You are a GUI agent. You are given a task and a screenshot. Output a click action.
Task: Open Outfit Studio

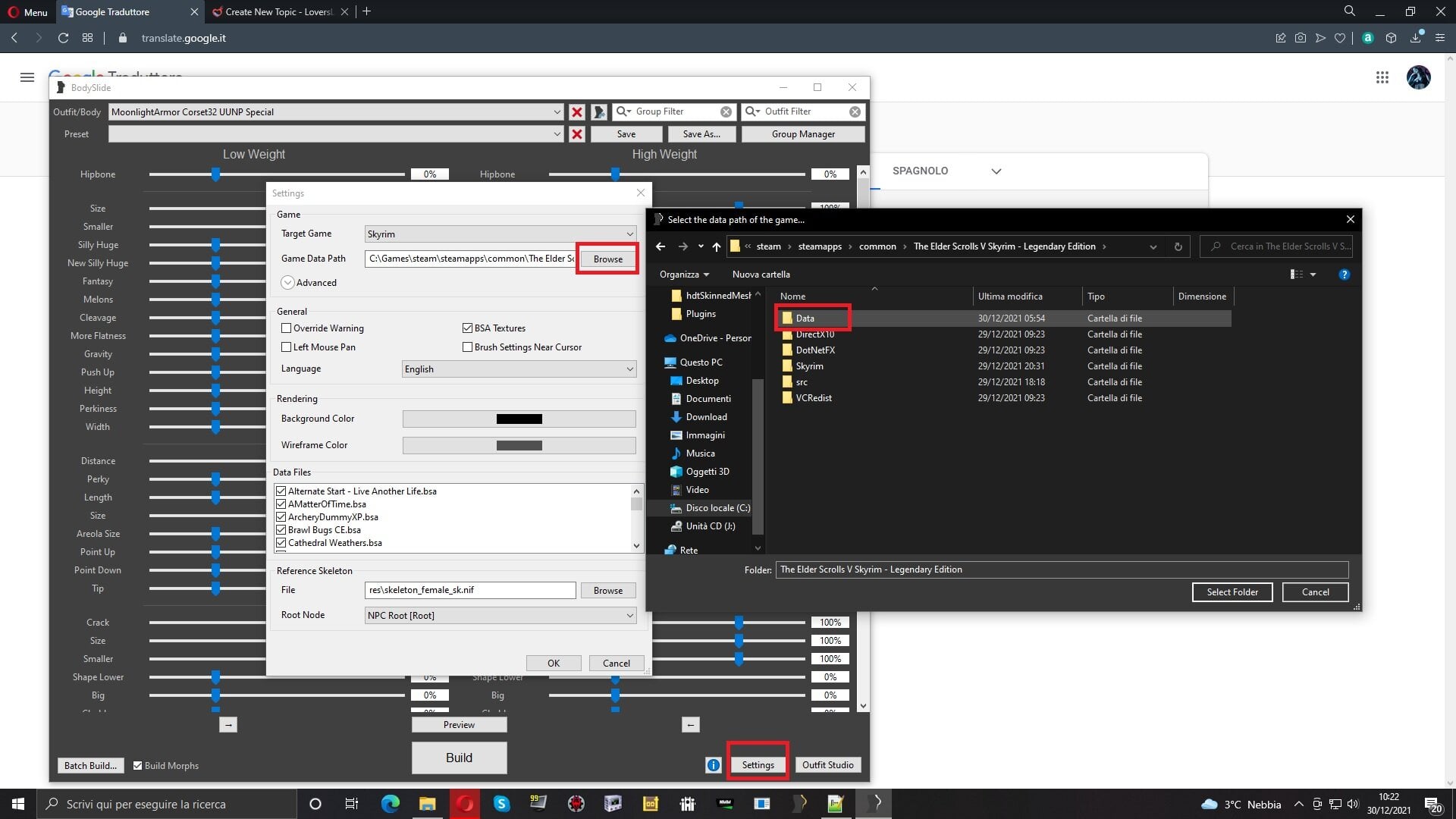[x=827, y=765]
